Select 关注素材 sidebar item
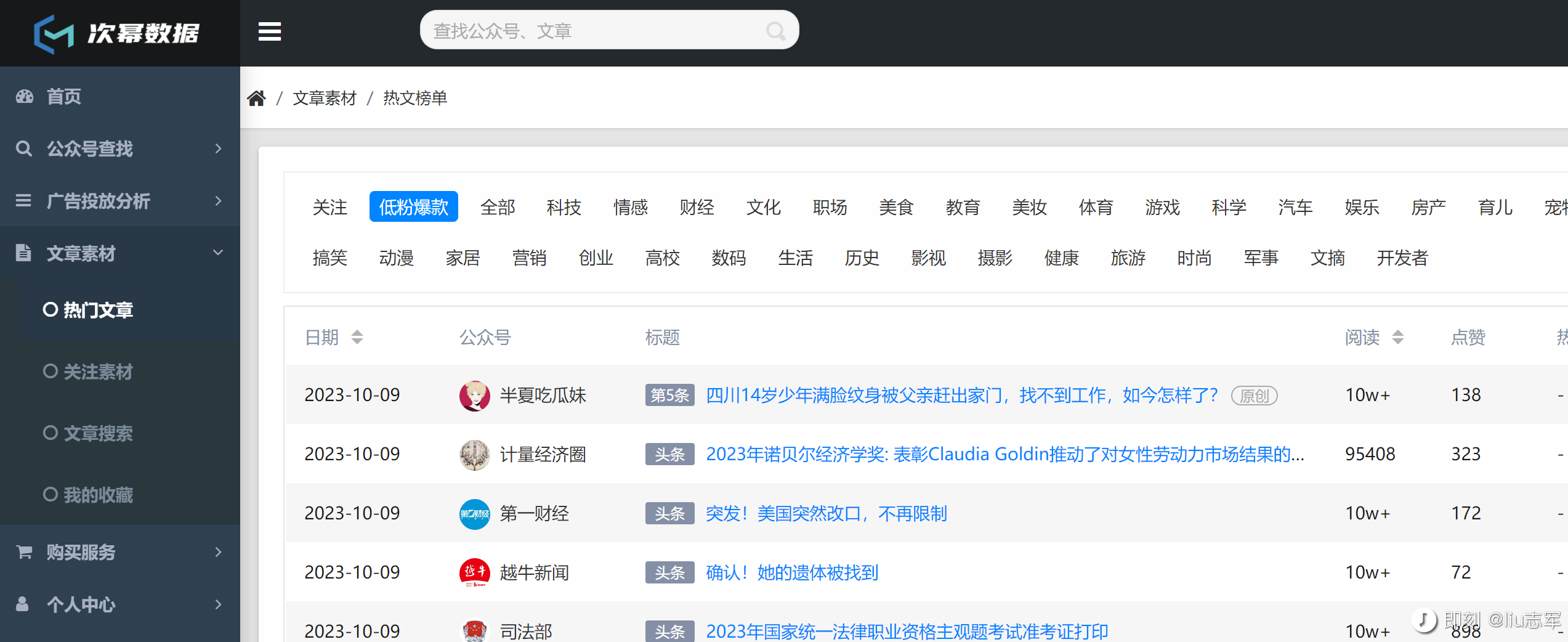This screenshot has width=1568, height=642. 120,372
